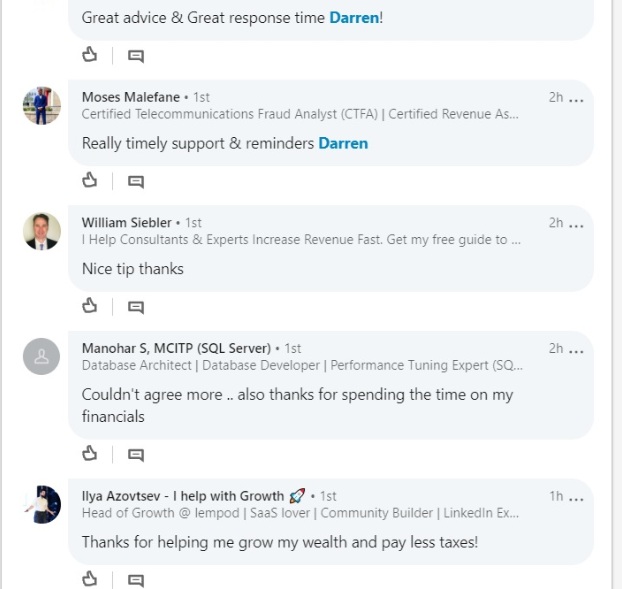Viewport: 622px width, 589px height.
Task: Open Moses Malefane's profile name link
Action: pyautogui.click(x=131, y=97)
